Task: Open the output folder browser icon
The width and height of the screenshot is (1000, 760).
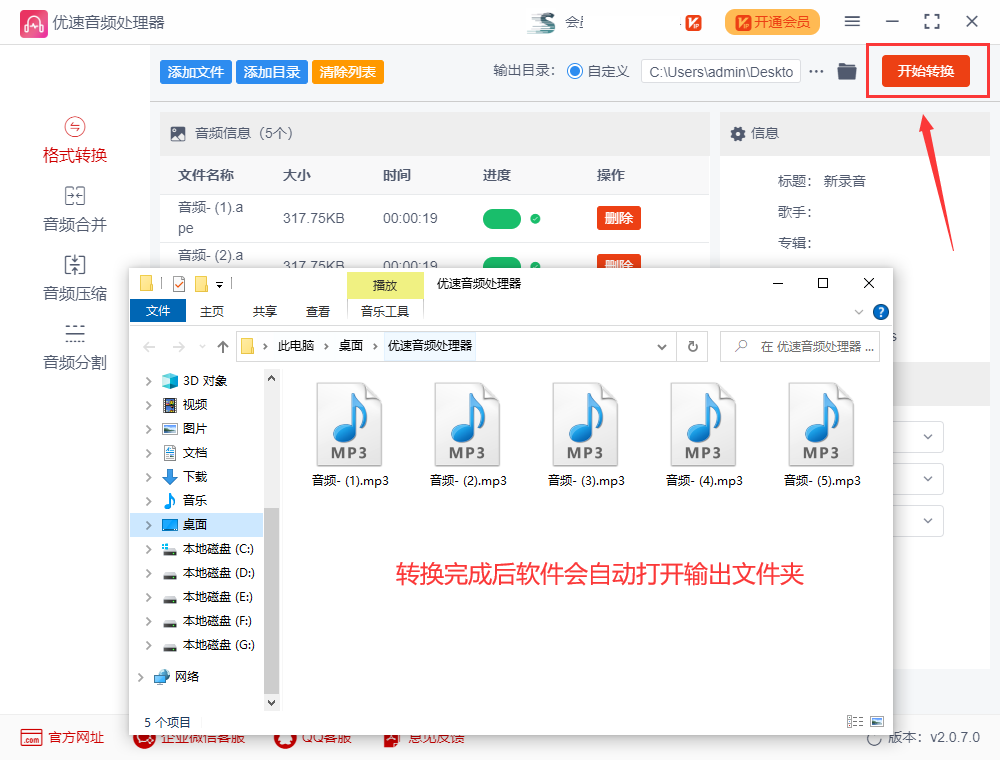Action: coord(845,71)
